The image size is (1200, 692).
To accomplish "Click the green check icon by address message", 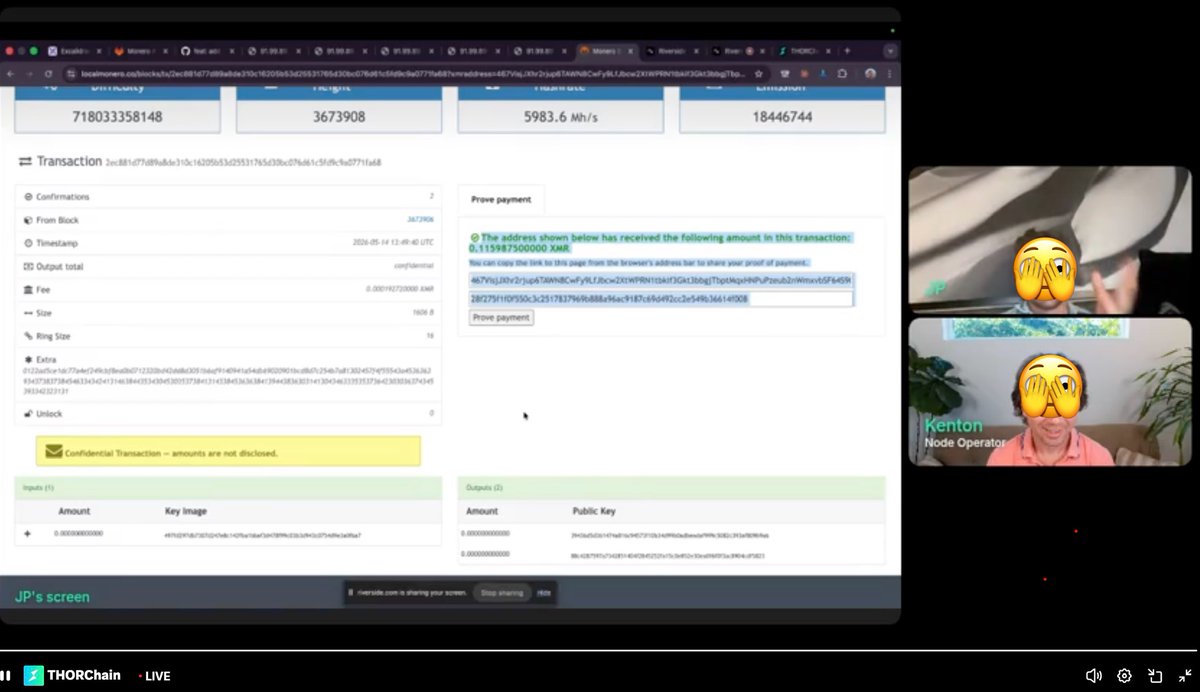I will (474, 238).
